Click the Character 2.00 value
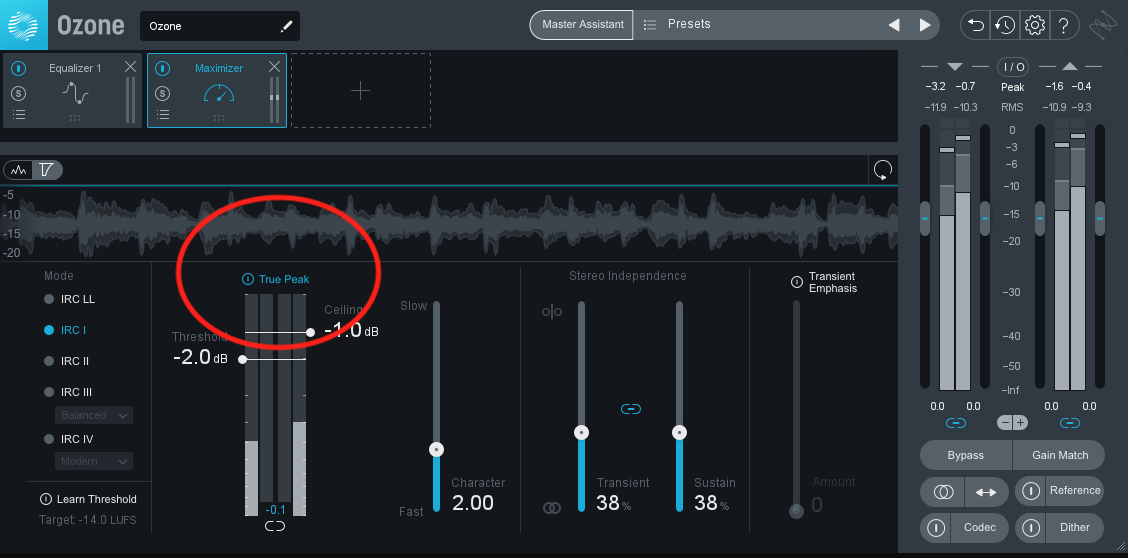 pyautogui.click(x=473, y=502)
